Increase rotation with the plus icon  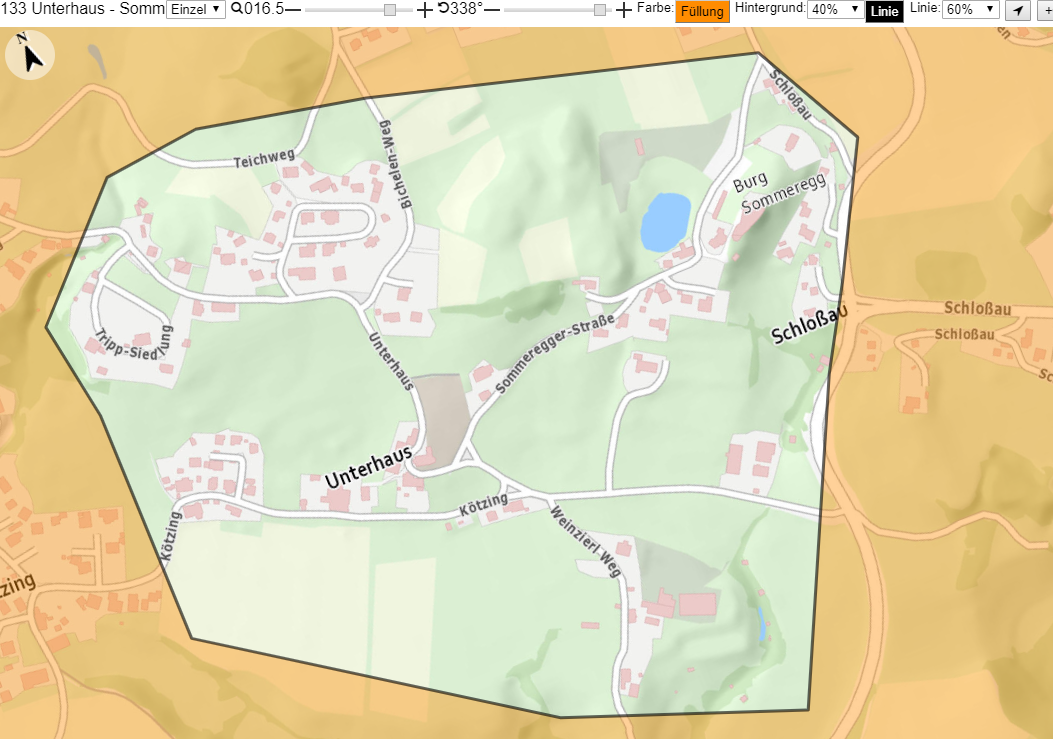point(624,9)
